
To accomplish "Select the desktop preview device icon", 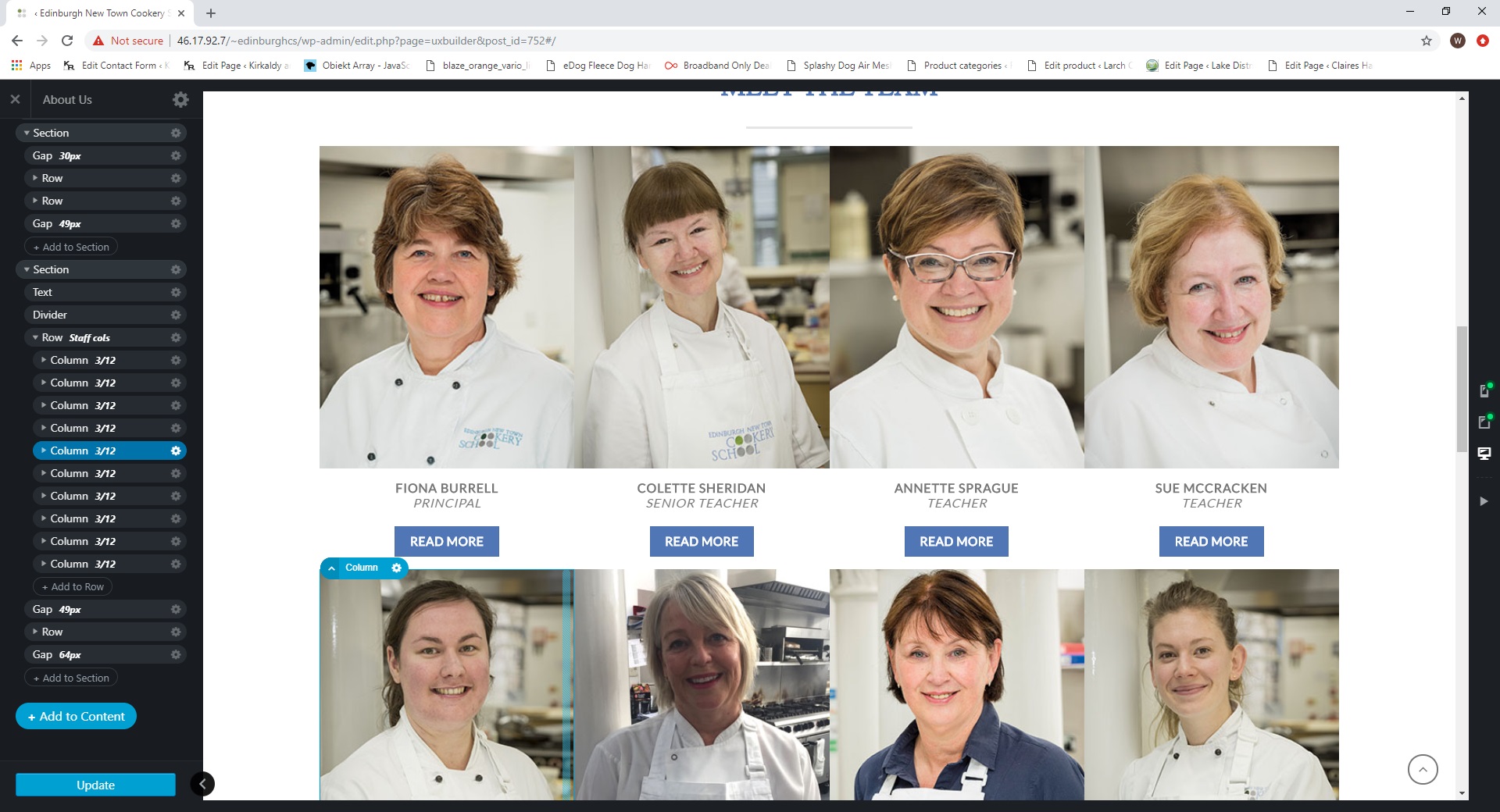I will click(x=1484, y=454).
